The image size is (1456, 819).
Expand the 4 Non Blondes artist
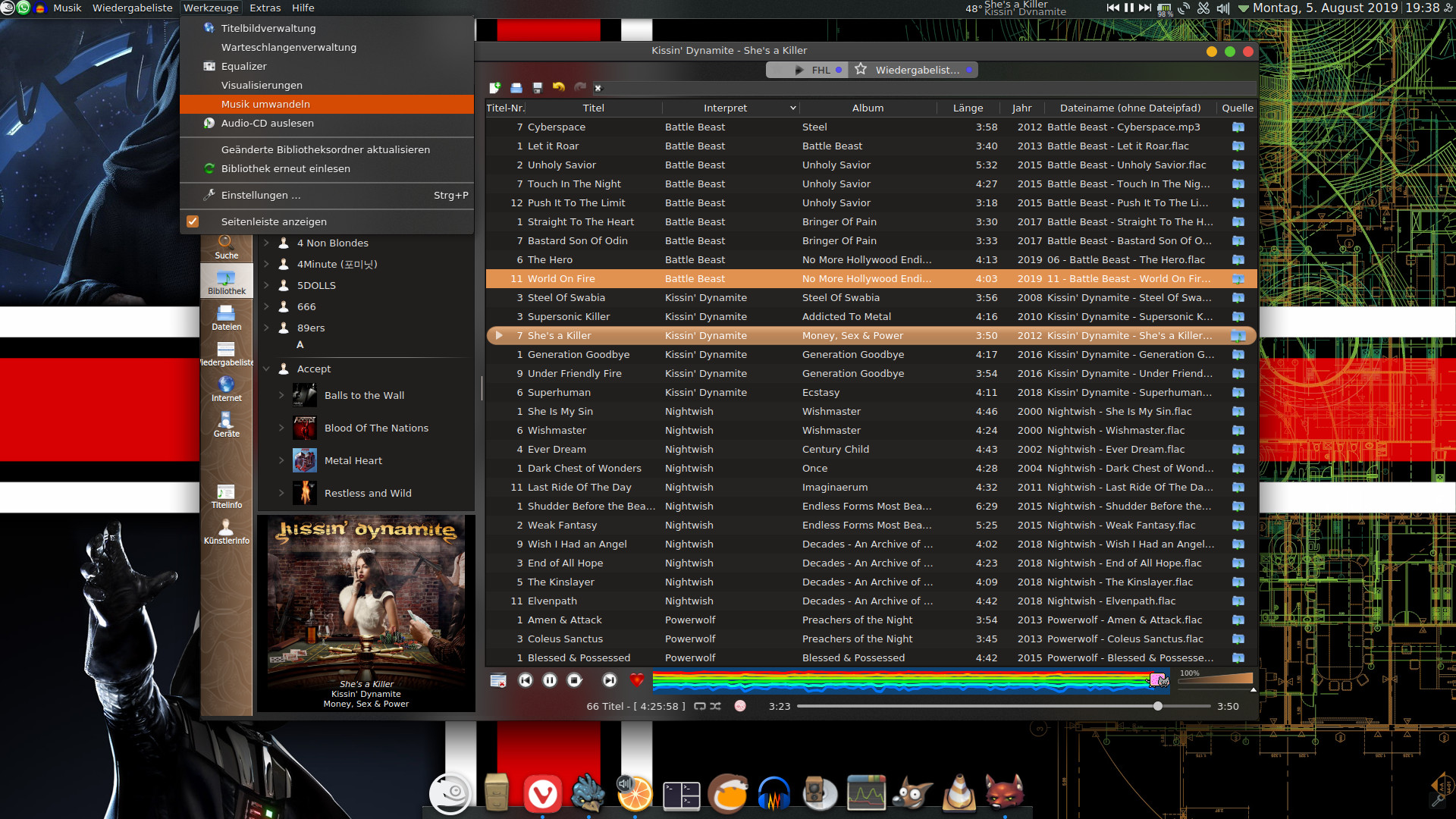click(x=266, y=243)
